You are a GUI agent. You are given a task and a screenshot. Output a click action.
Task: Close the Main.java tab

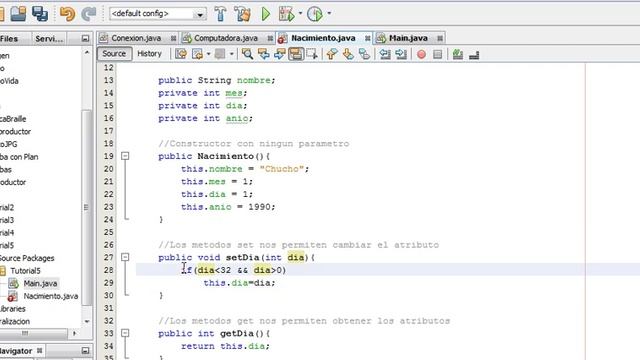(440, 38)
